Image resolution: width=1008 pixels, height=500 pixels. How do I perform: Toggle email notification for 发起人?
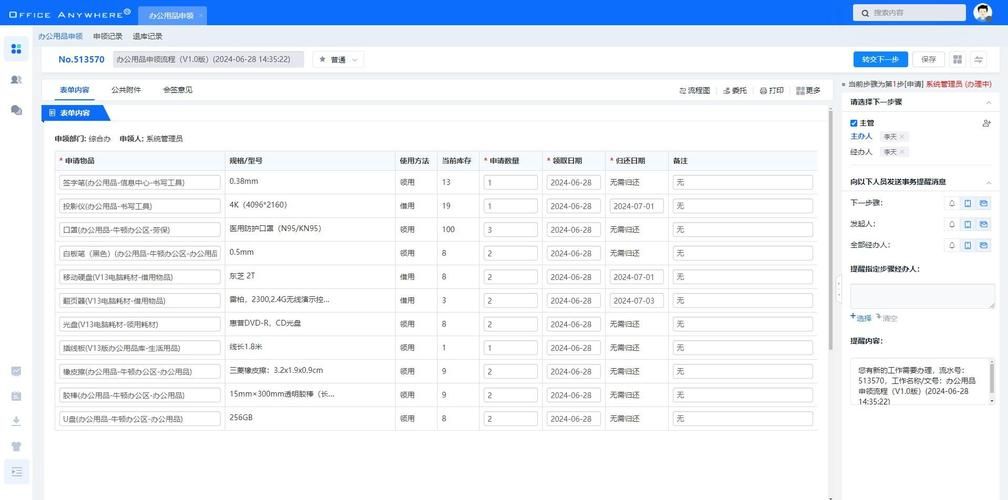(x=983, y=224)
